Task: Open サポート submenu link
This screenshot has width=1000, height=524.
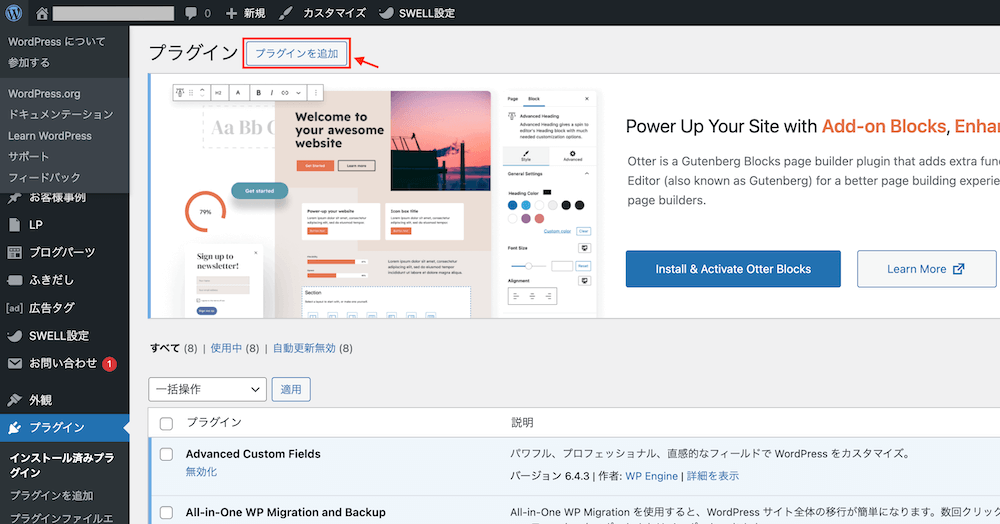Action: [28, 157]
